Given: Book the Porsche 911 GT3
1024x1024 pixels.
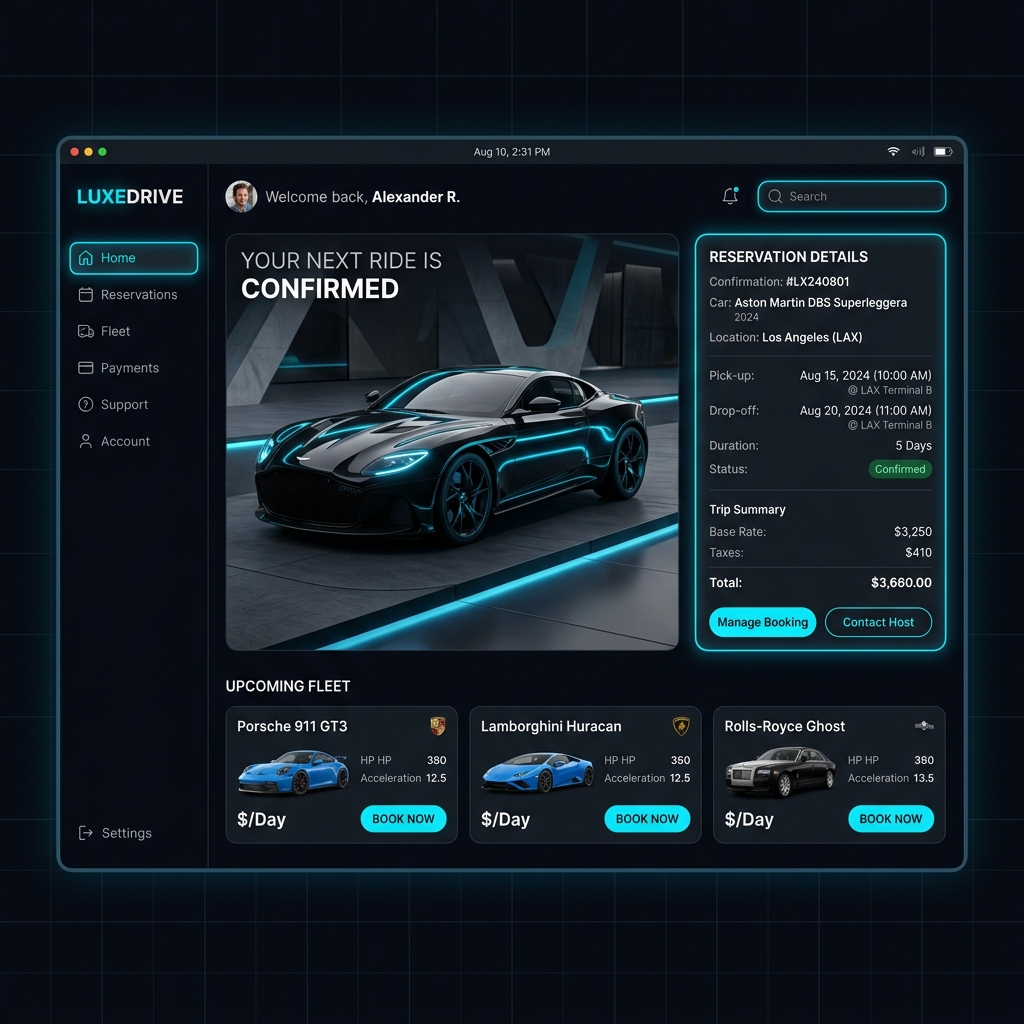Looking at the screenshot, I should coord(403,819).
